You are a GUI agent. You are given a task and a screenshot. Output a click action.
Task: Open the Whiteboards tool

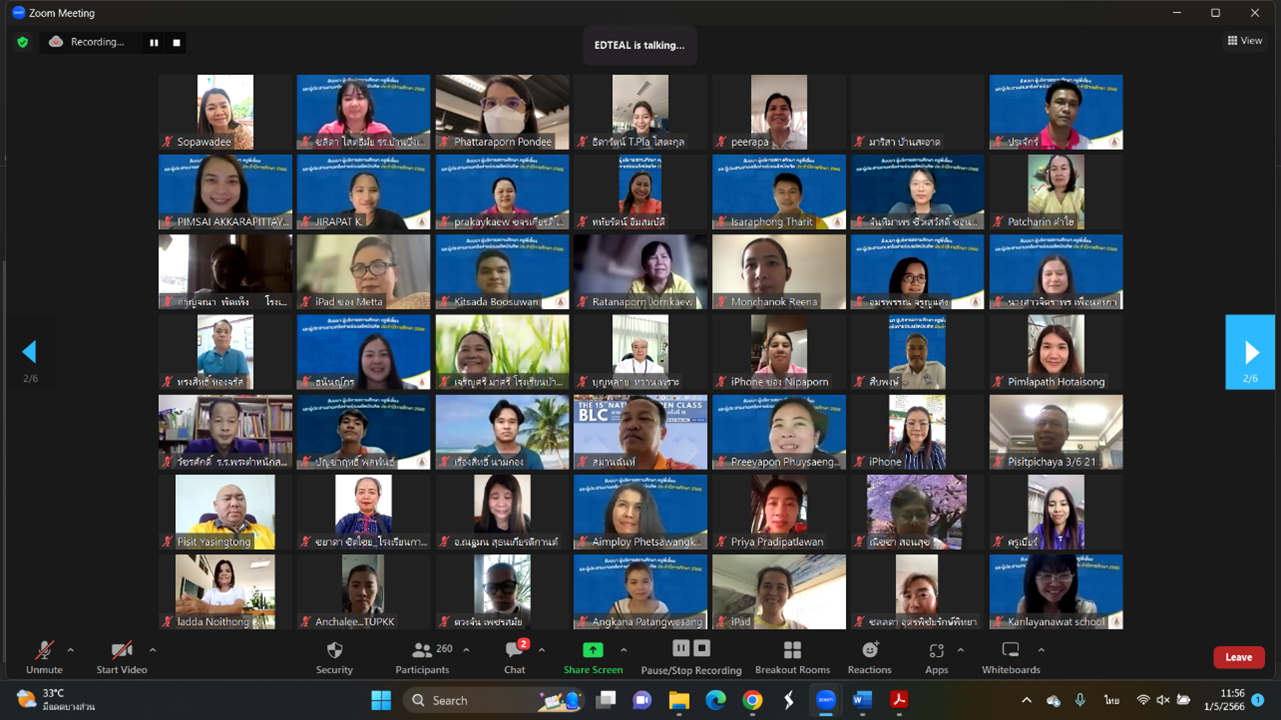point(1010,657)
